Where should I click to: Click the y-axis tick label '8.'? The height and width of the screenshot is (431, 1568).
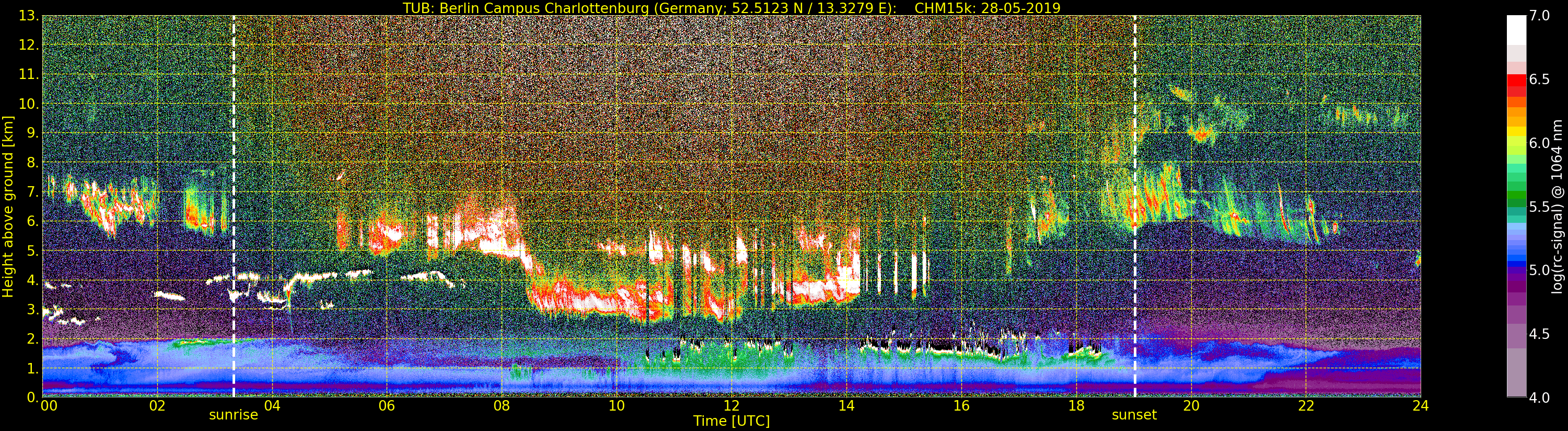pyautogui.click(x=33, y=163)
